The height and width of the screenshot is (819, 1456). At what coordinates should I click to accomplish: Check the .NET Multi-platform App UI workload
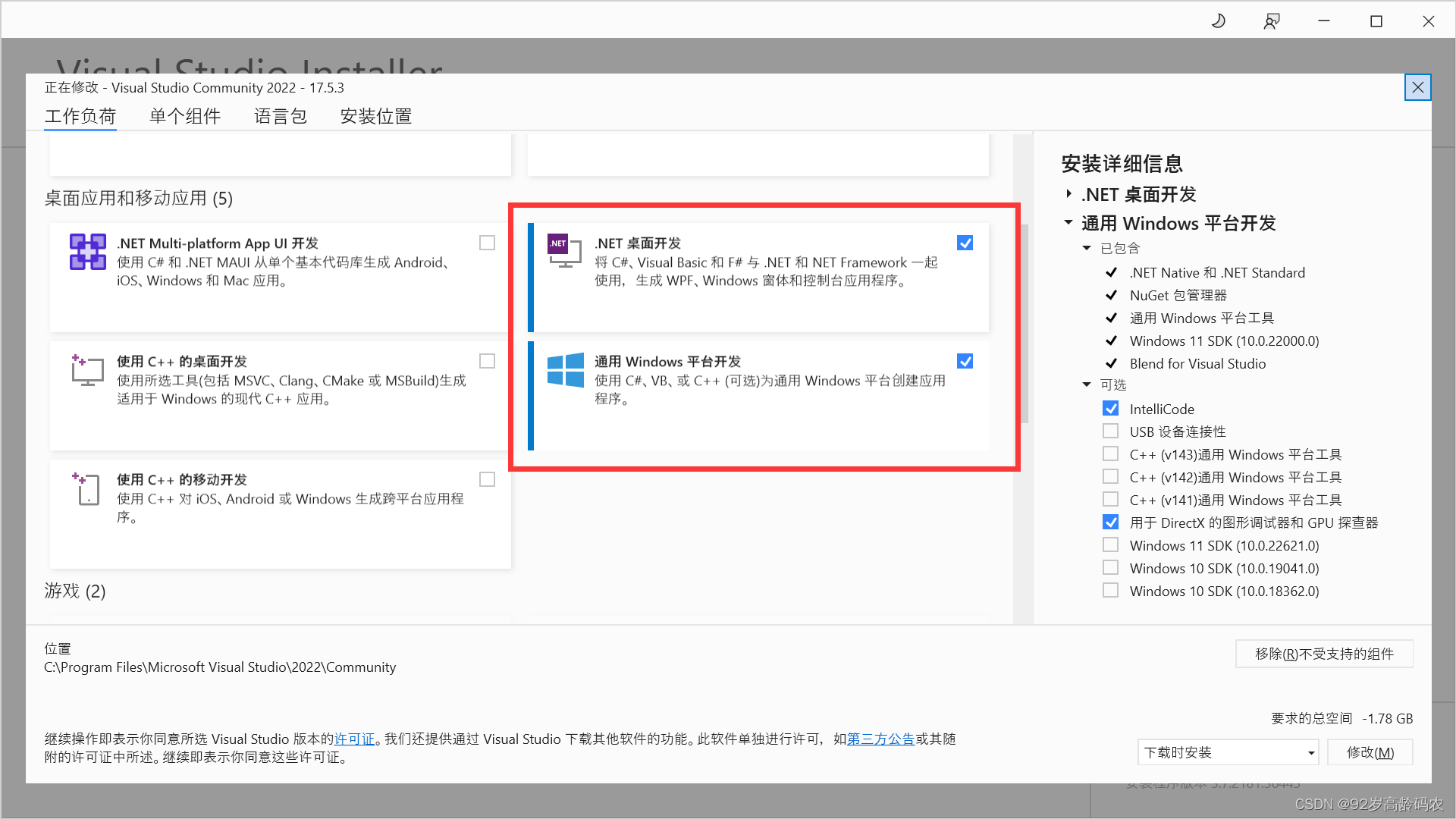click(x=487, y=243)
